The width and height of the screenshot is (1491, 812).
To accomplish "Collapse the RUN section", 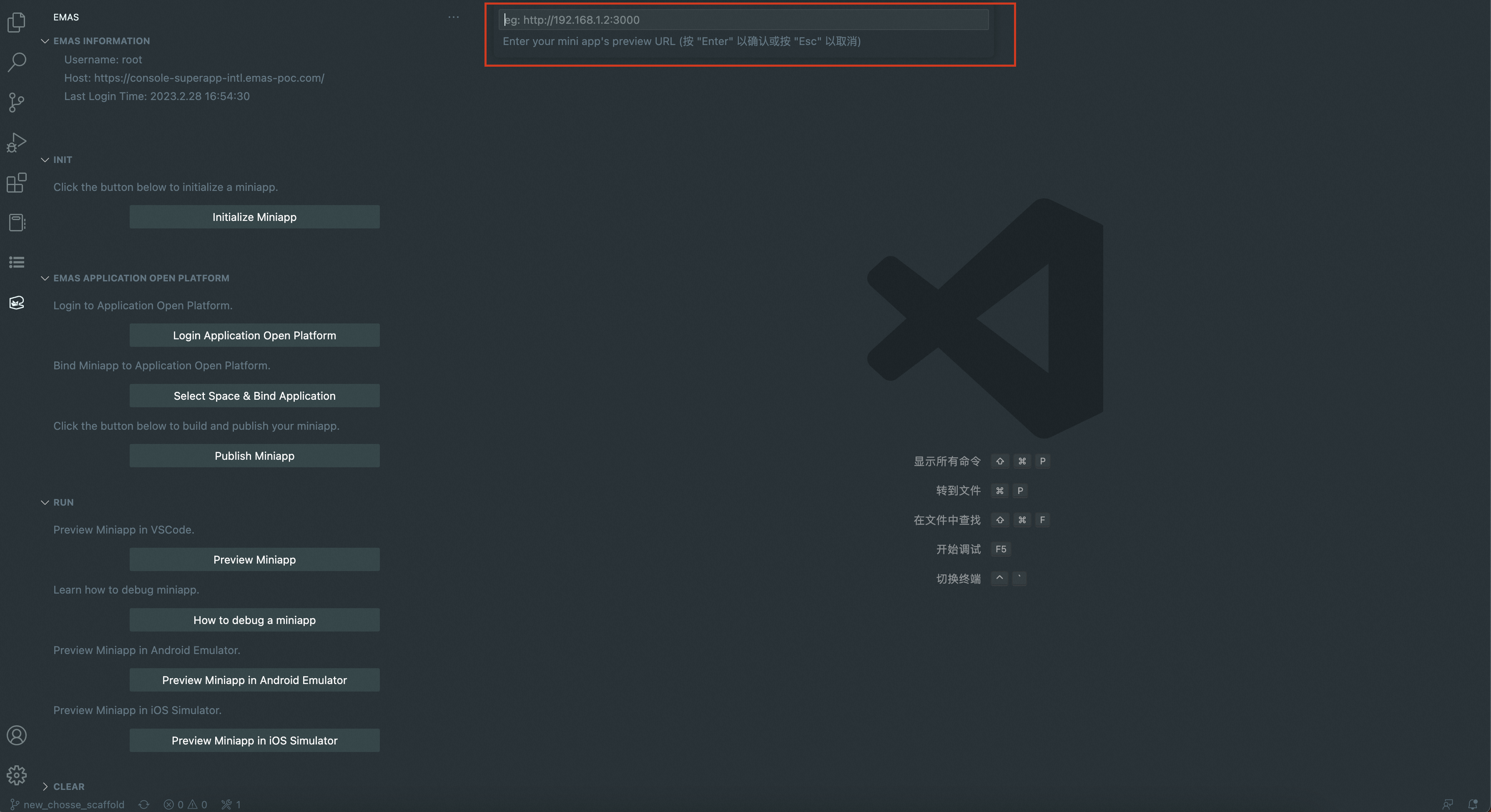I will click(45, 502).
